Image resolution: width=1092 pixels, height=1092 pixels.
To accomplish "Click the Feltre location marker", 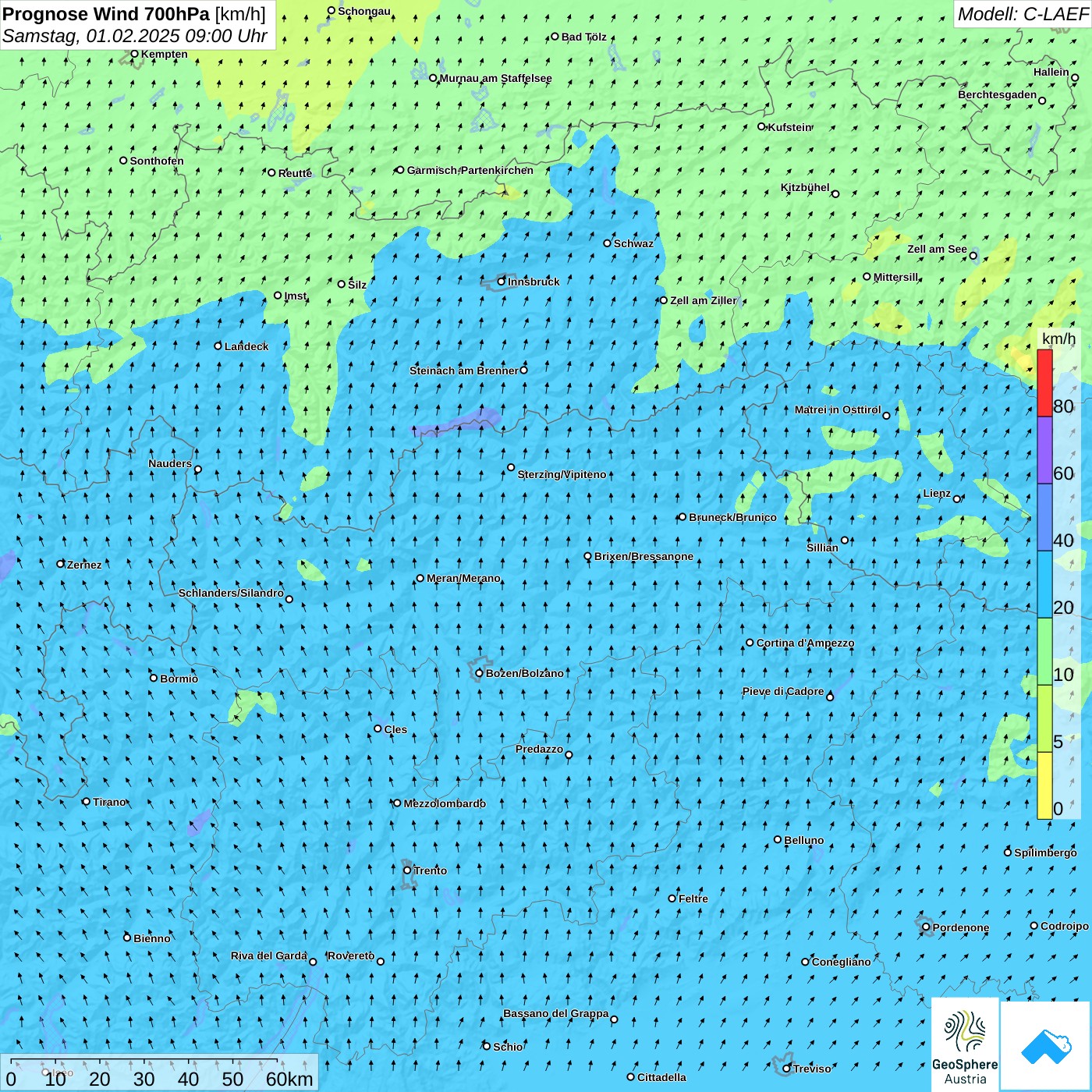I will coord(672,899).
